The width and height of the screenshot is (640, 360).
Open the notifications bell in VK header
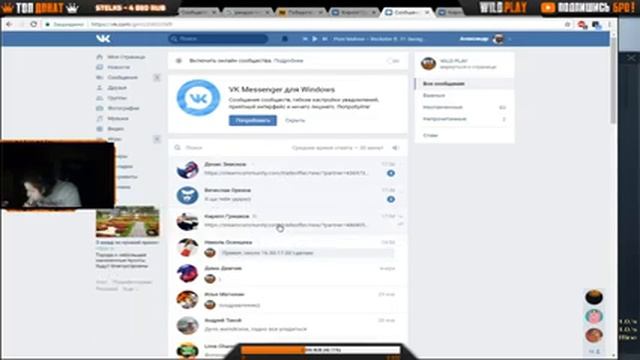284,39
